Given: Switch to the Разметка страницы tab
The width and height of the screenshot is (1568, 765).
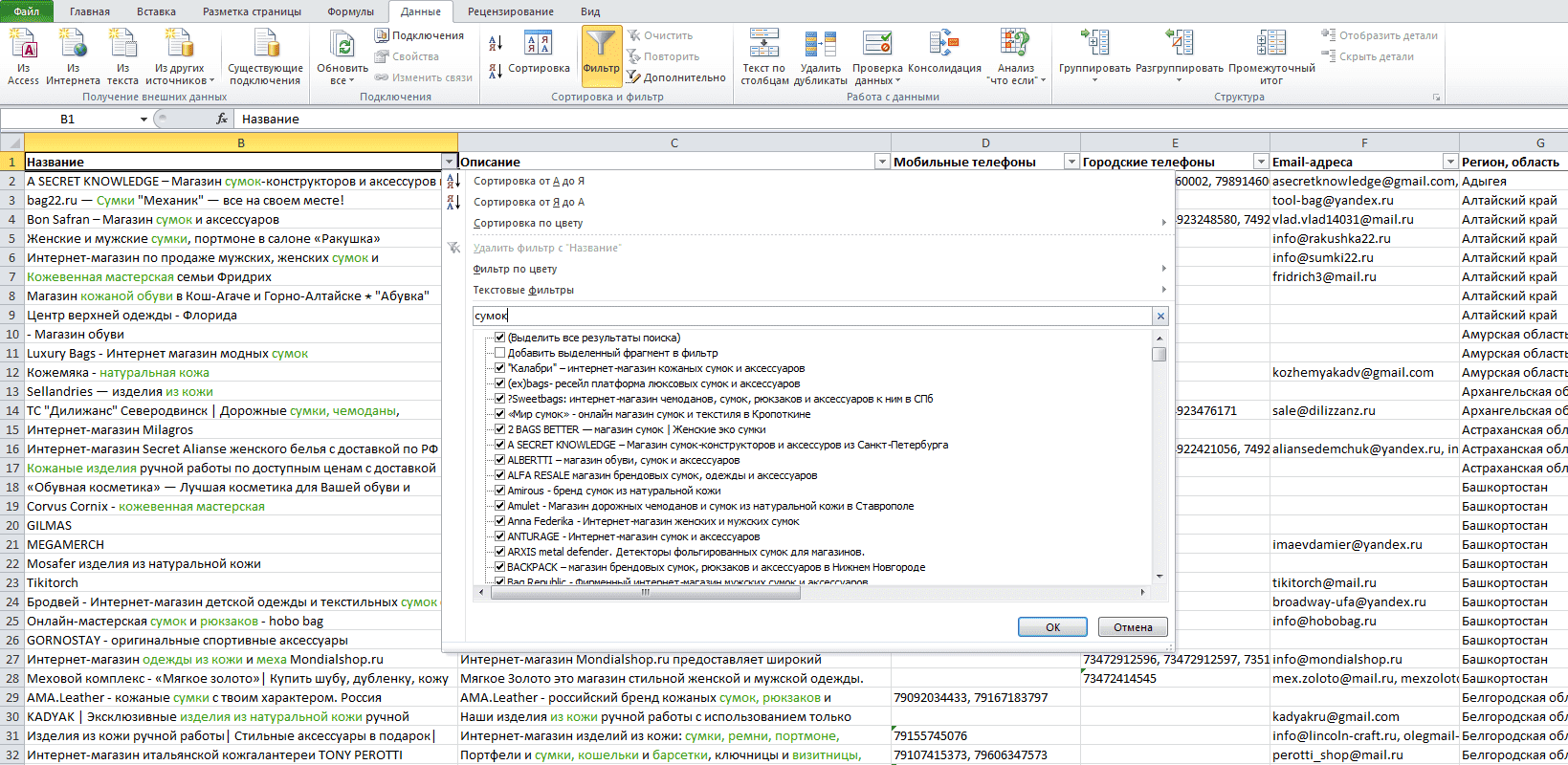Looking at the screenshot, I should 252,11.
